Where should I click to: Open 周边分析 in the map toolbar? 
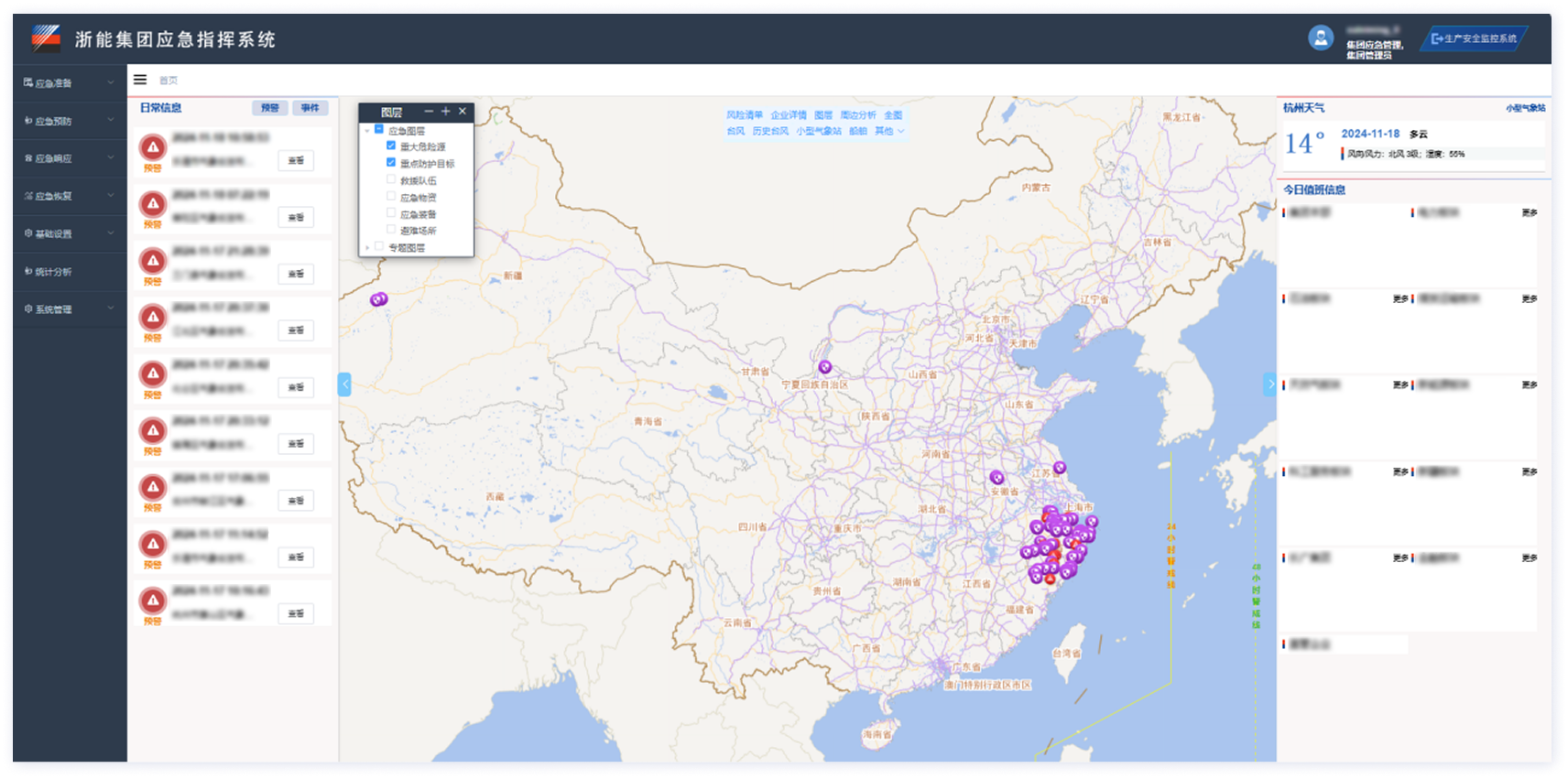click(858, 114)
